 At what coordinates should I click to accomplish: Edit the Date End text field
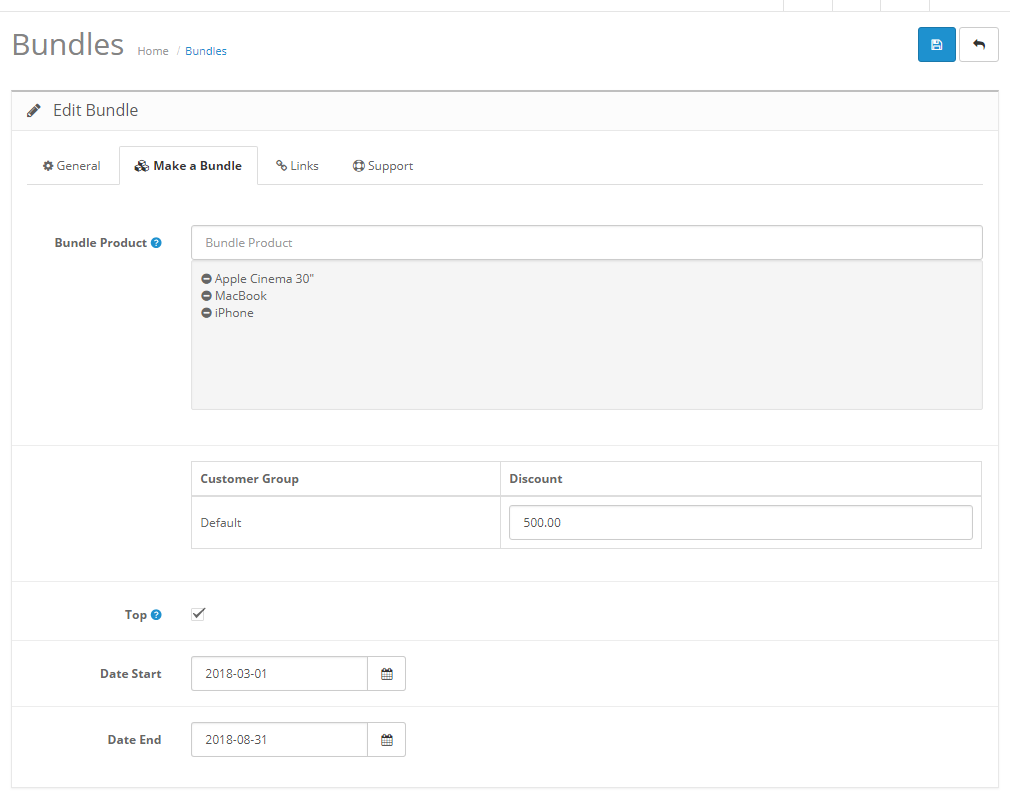279,740
